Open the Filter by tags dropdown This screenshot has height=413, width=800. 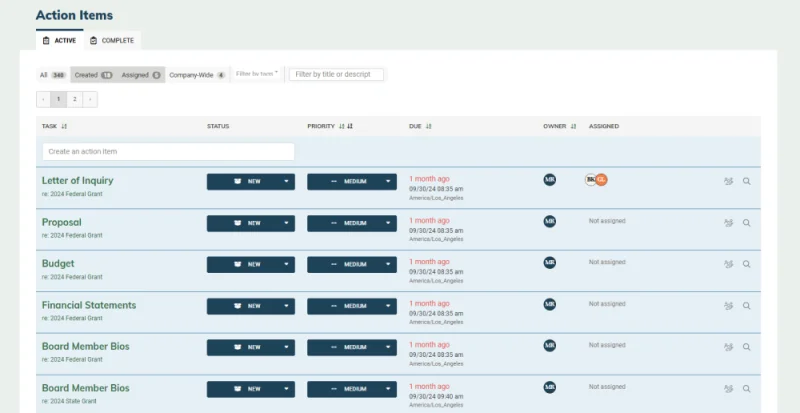click(257, 74)
